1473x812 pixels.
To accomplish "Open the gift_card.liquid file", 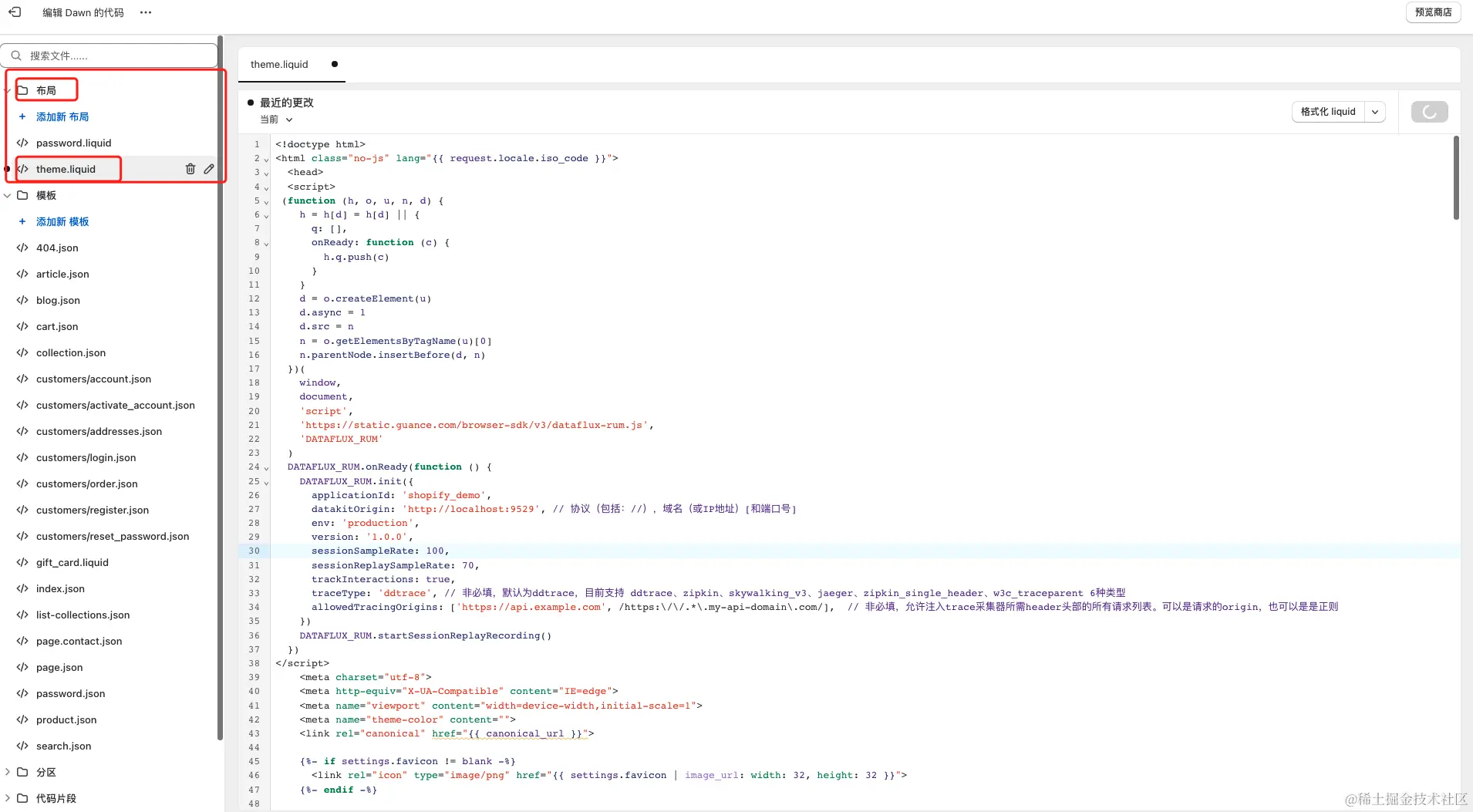I will (72, 563).
